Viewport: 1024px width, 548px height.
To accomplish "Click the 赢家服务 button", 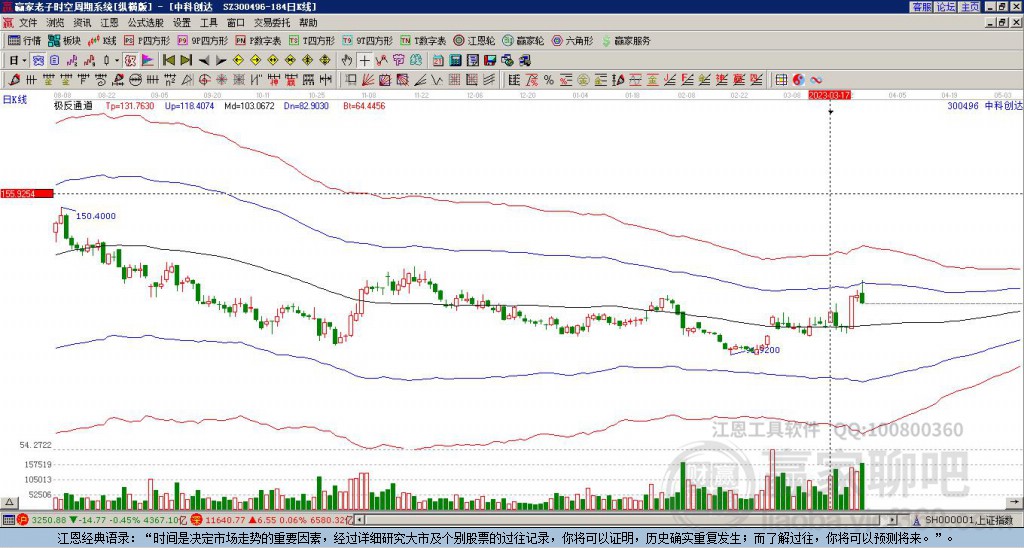I will 626,40.
